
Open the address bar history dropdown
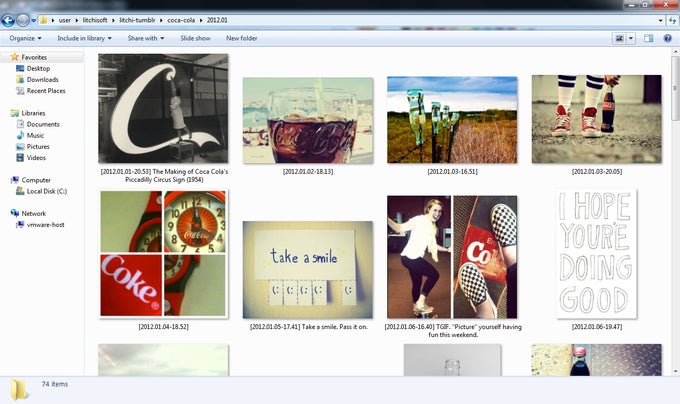[x=660, y=20]
